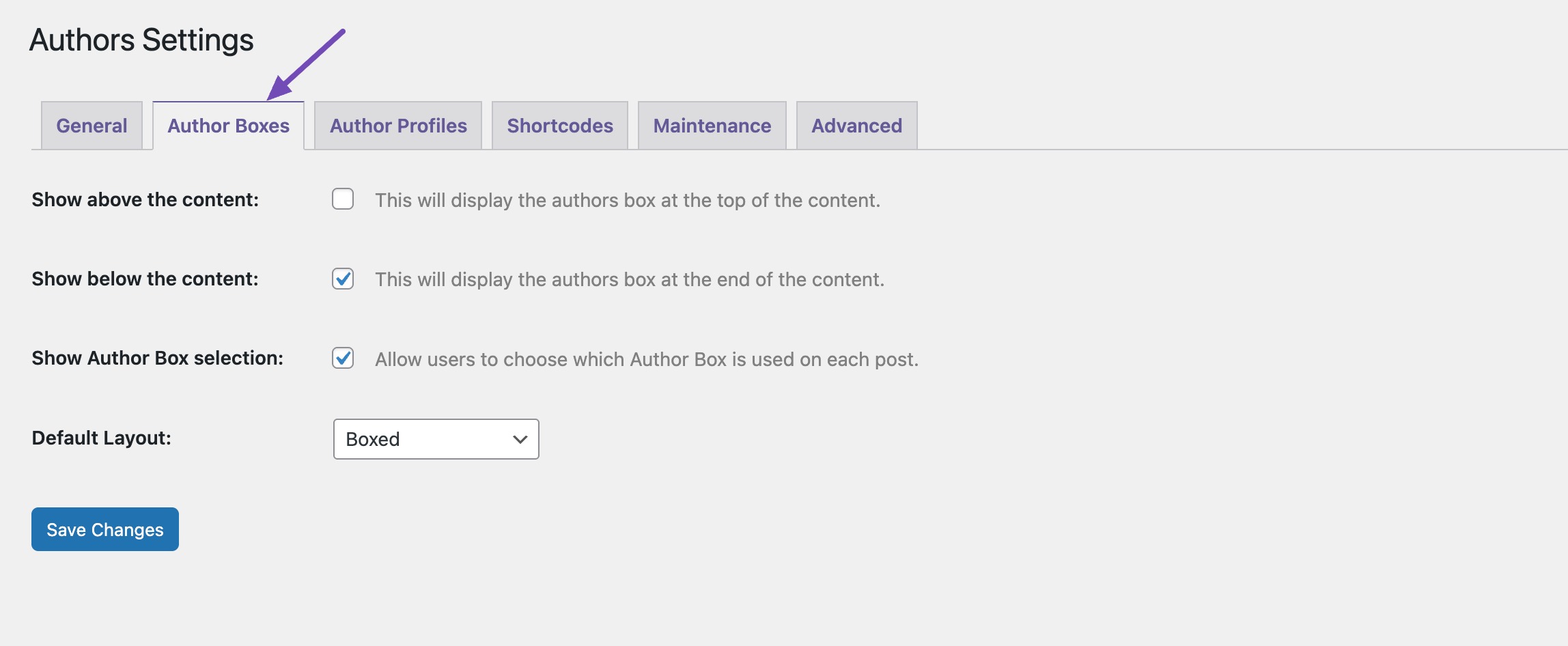Disable 'Show below the content' option
The width and height of the screenshot is (1568, 646).
343,279
